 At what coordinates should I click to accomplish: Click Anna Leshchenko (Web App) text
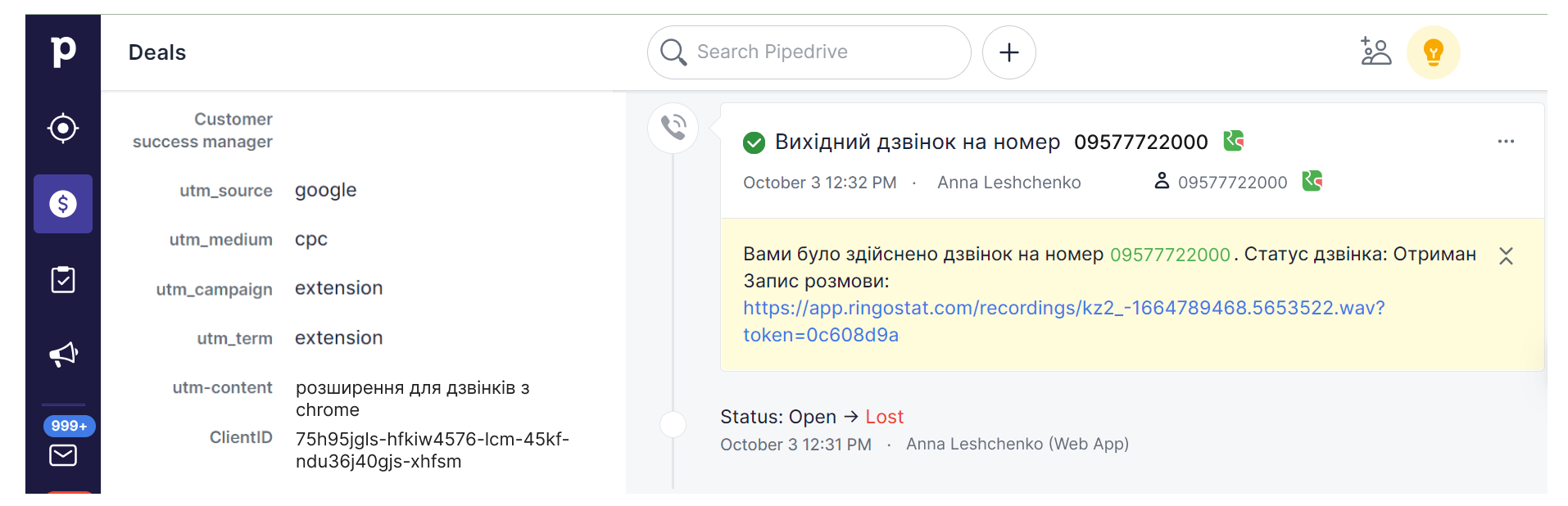pyautogui.click(x=1017, y=444)
